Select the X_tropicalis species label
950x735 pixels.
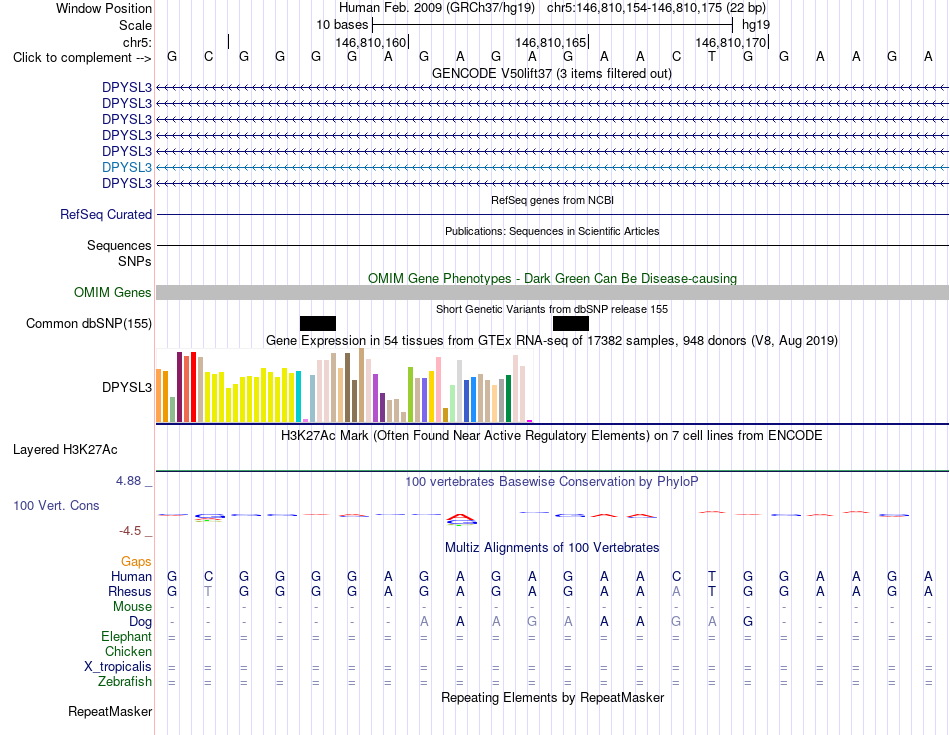tap(118, 667)
